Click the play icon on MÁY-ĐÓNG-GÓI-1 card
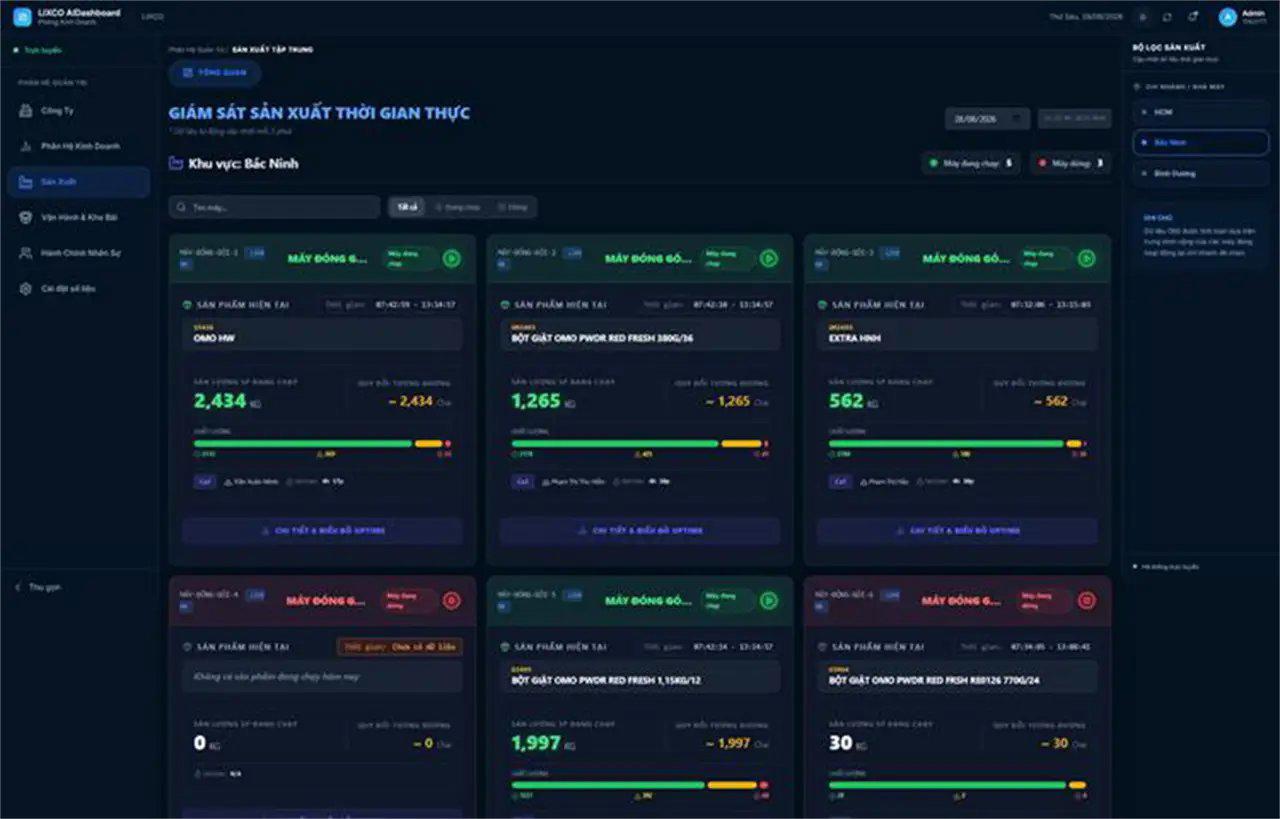This screenshot has height=819, width=1280. tap(452, 258)
